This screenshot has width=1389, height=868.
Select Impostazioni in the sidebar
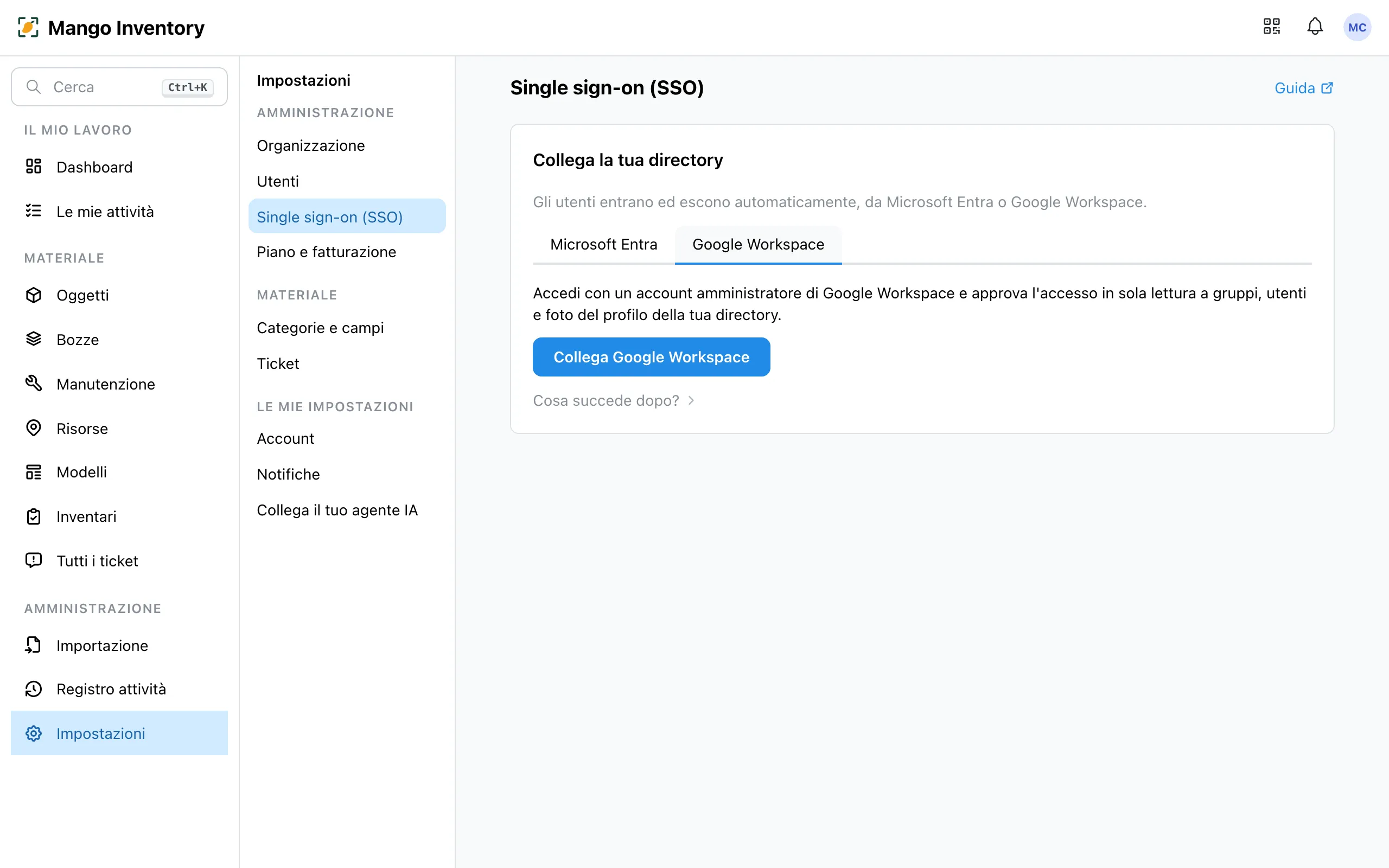119,733
